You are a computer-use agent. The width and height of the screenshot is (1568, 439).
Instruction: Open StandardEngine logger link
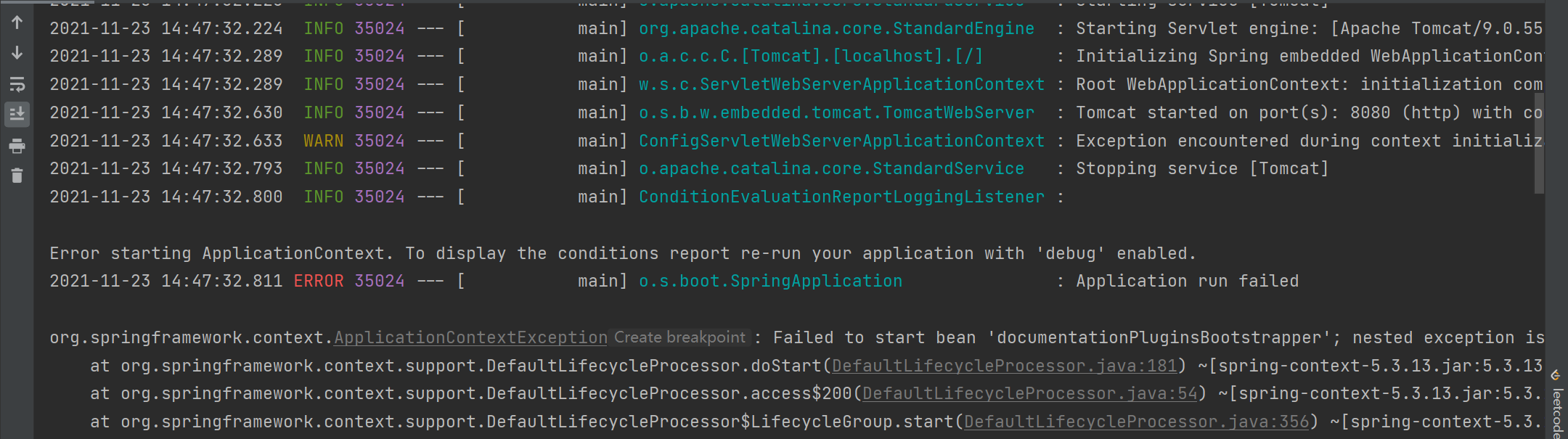(x=836, y=28)
